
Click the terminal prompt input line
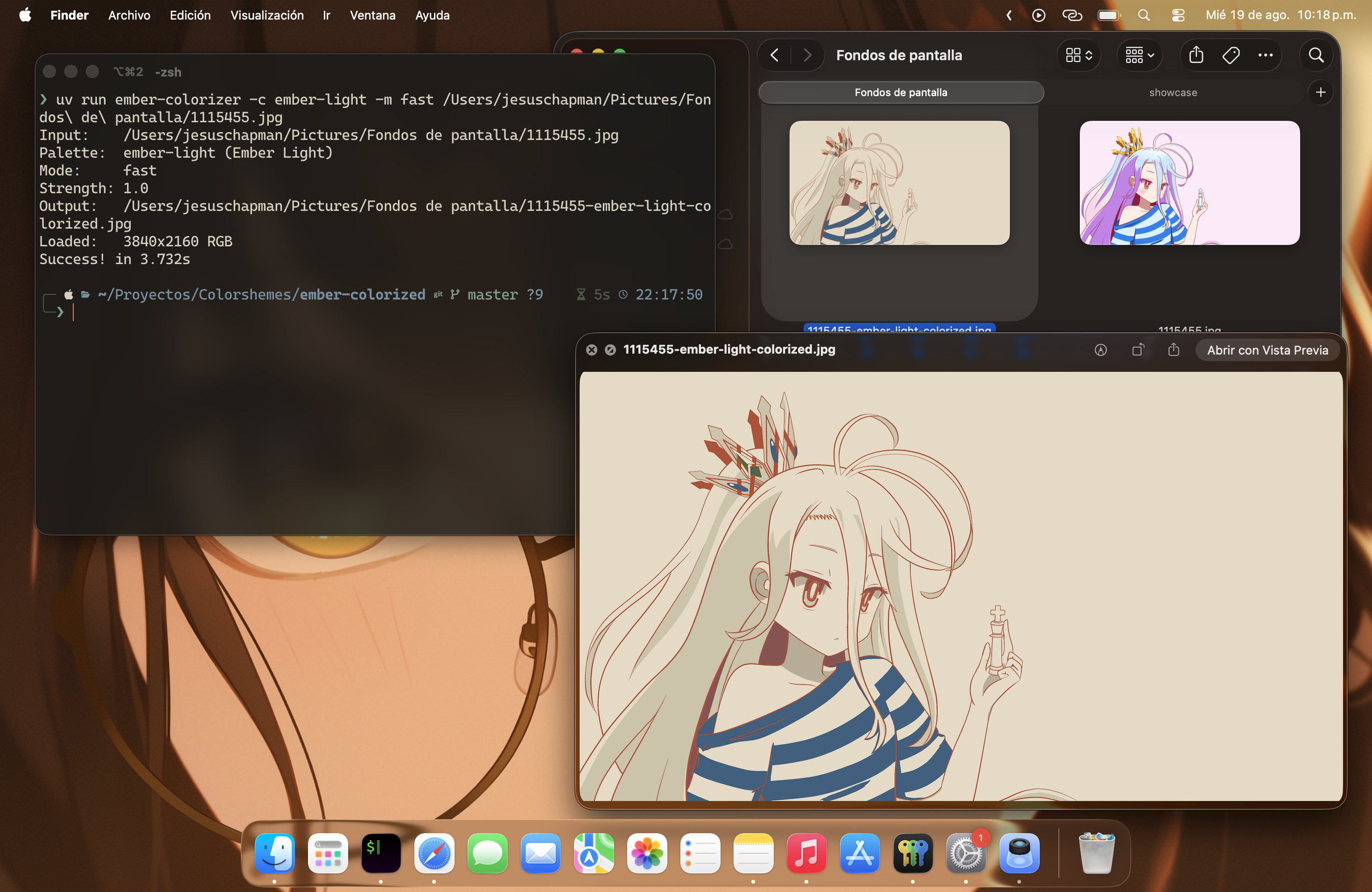(375, 312)
